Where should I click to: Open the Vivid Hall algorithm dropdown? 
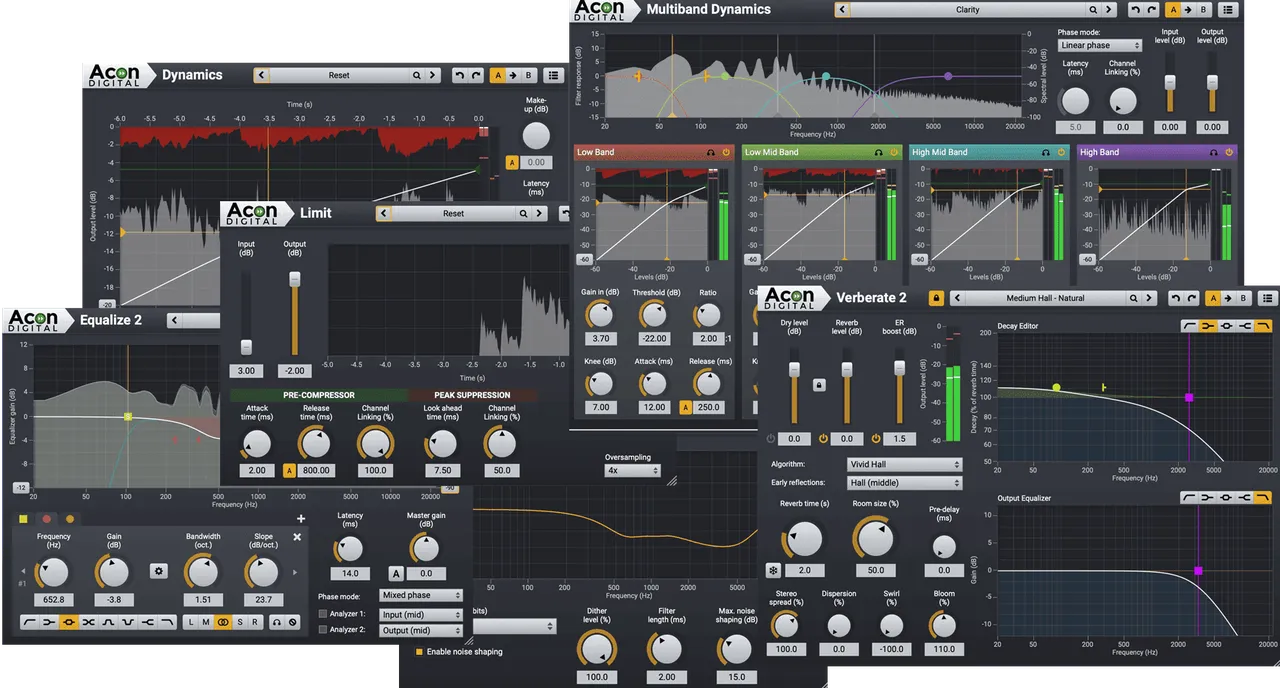click(x=903, y=463)
